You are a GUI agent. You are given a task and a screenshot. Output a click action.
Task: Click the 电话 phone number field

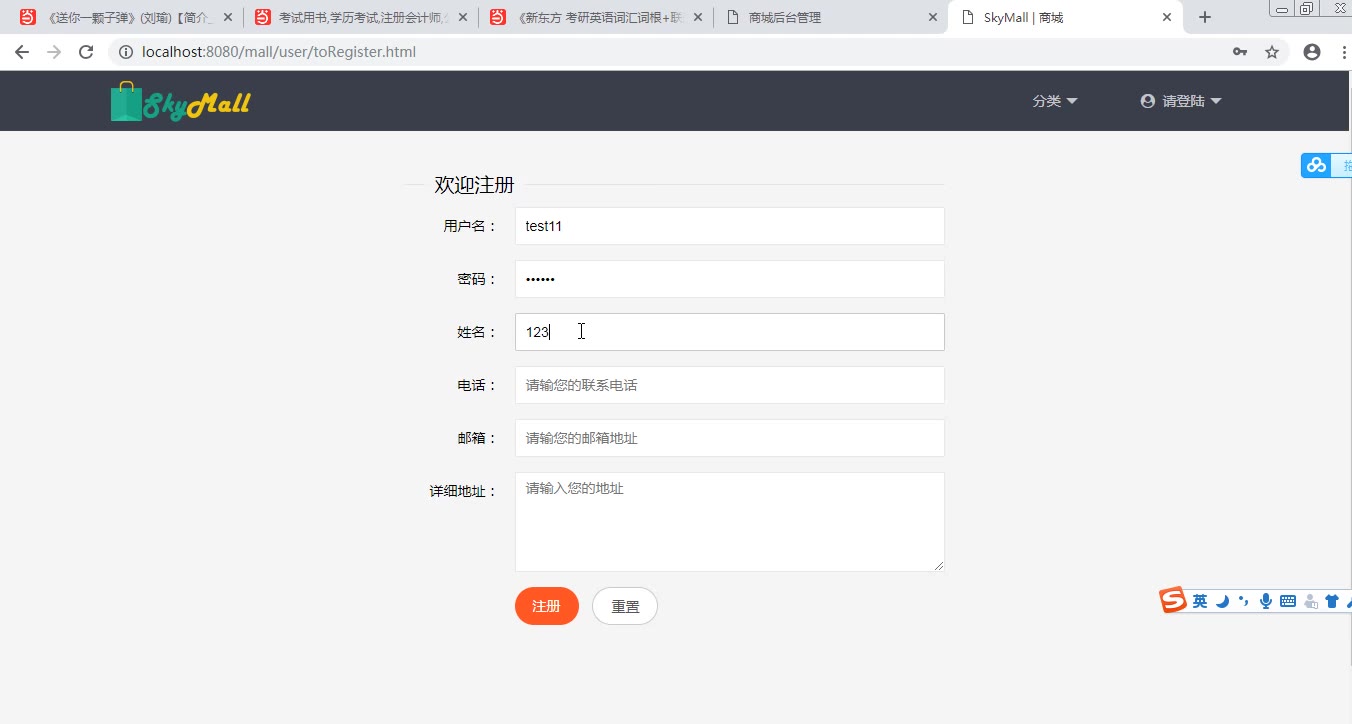point(730,385)
